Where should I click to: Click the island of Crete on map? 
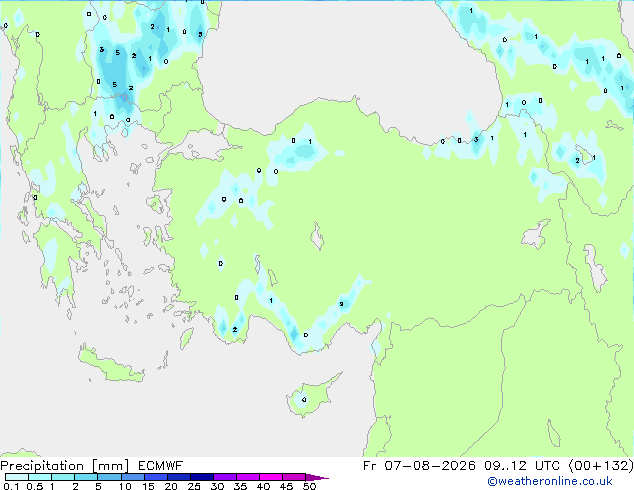pyautogui.click(x=110, y=364)
